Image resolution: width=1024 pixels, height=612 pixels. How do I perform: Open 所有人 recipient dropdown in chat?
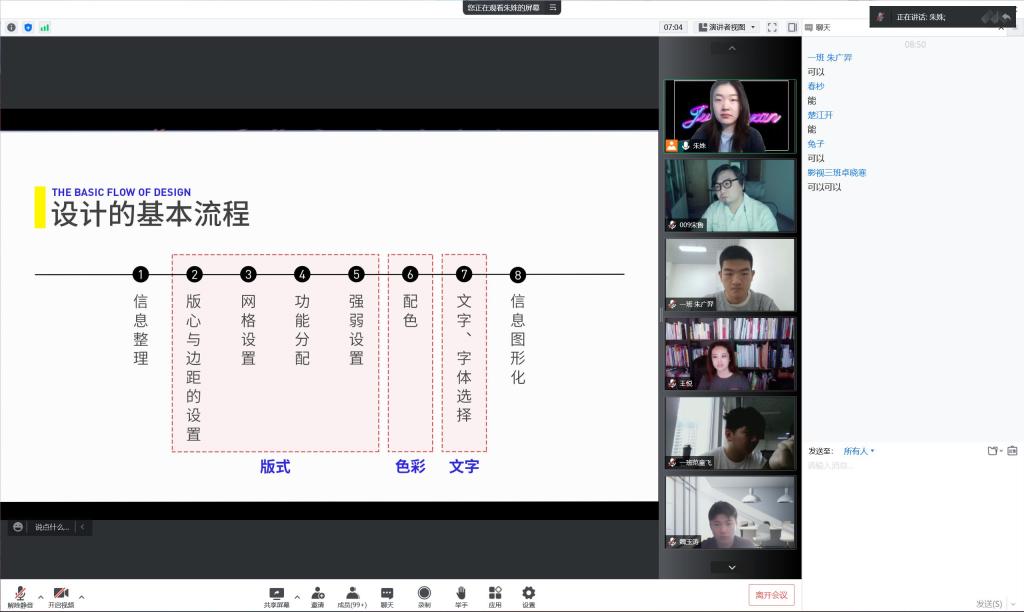[x=858, y=451]
